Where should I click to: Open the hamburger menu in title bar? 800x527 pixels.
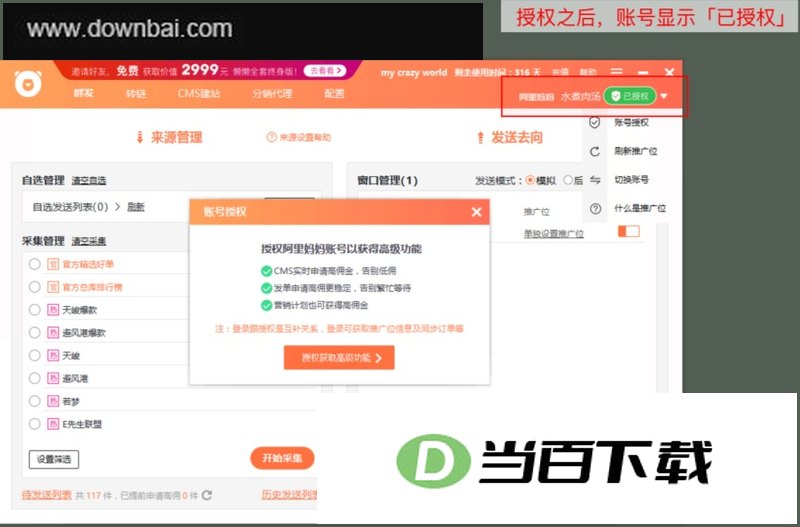(x=616, y=72)
